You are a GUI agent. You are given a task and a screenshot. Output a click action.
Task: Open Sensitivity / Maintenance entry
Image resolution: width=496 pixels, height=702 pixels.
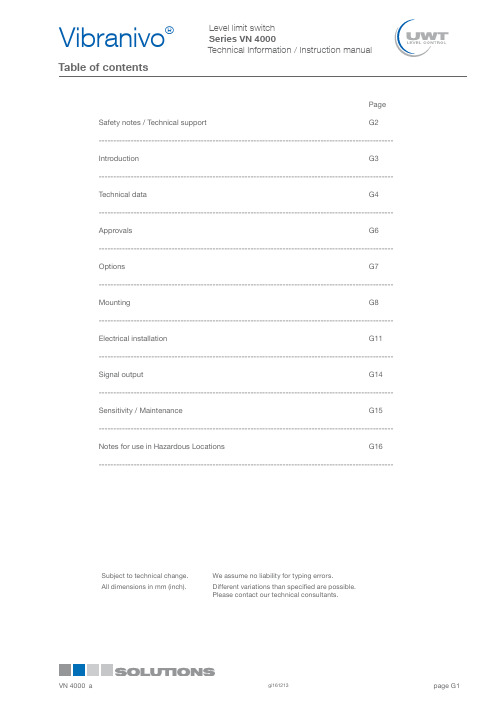[x=141, y=411]
